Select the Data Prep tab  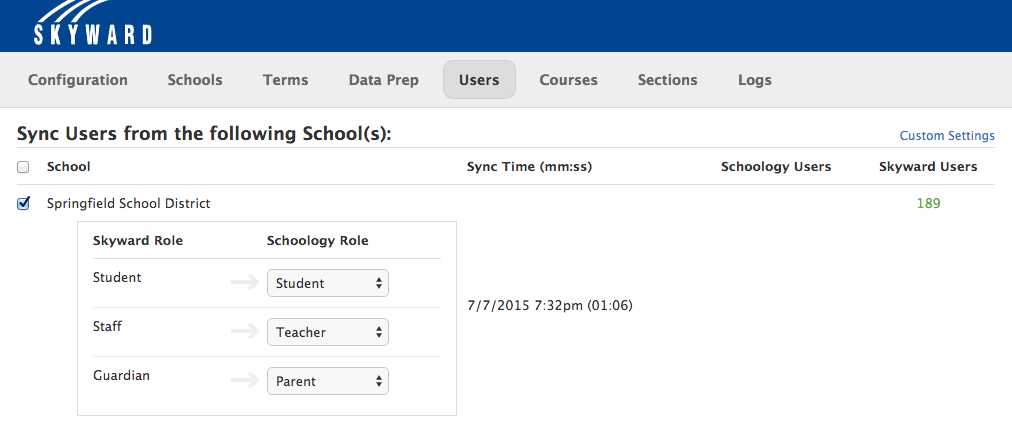(x=384, y=80)
